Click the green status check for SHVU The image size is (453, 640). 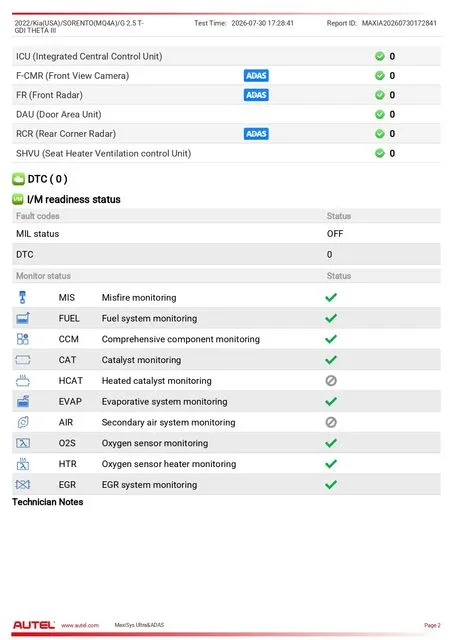pos(380,153)
